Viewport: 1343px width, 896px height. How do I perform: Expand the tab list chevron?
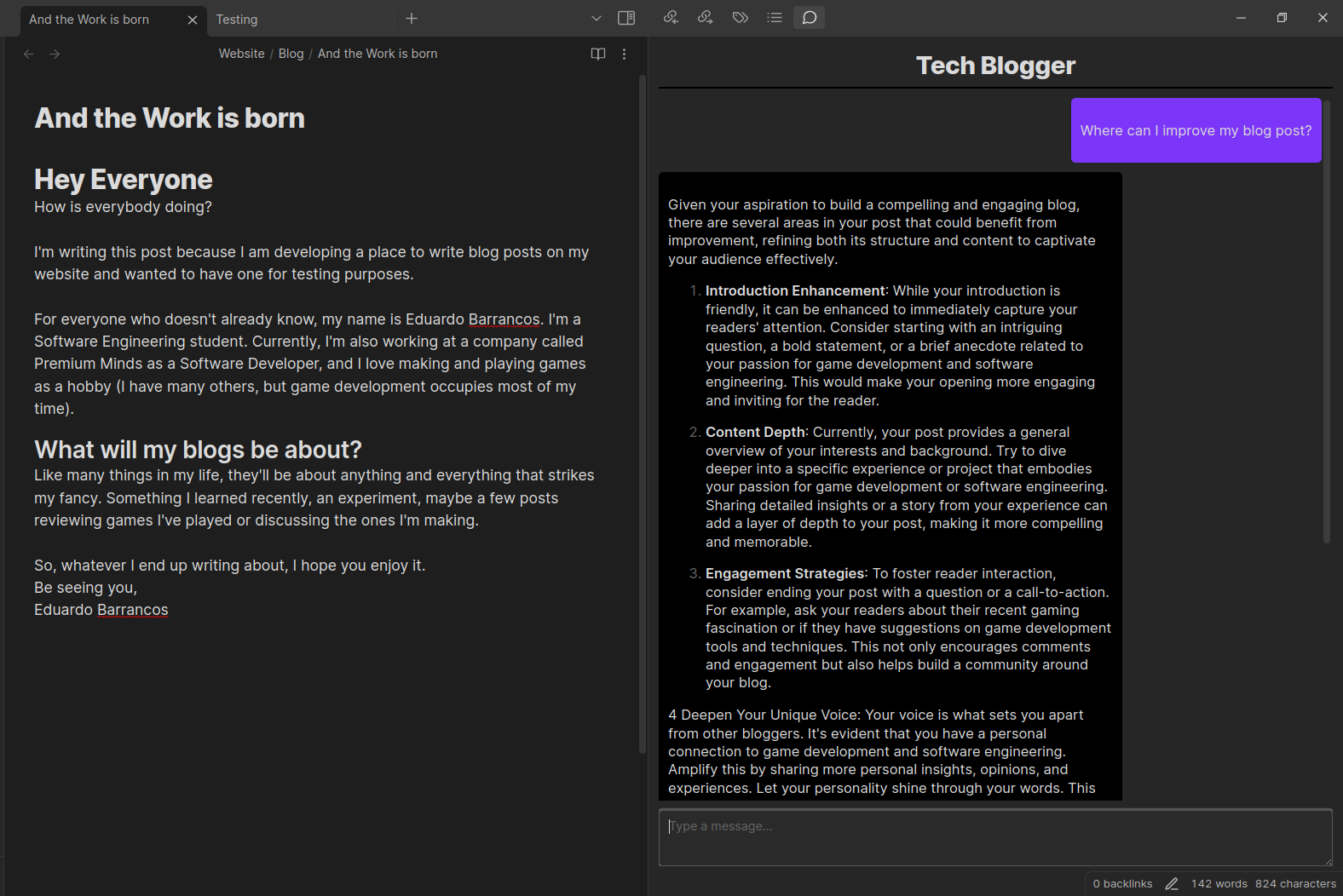[596, 18]
